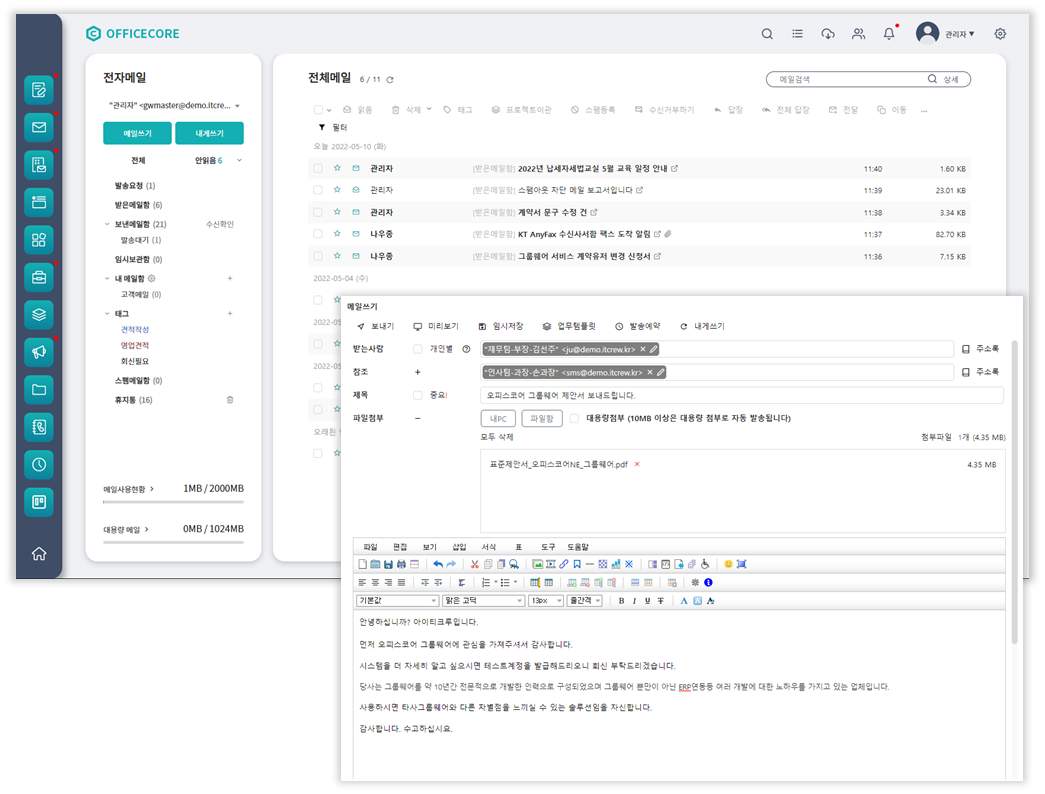
Task: Collapse the 보낸메일함 folder
Action: pyautogui.click(x=107, y=224)
